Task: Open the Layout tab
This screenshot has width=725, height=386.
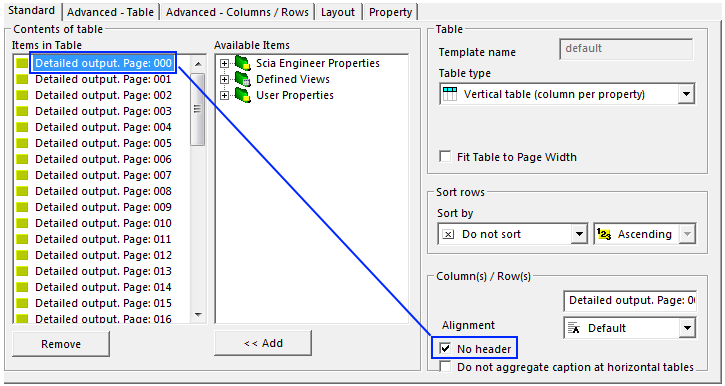Action: point(338,12)
